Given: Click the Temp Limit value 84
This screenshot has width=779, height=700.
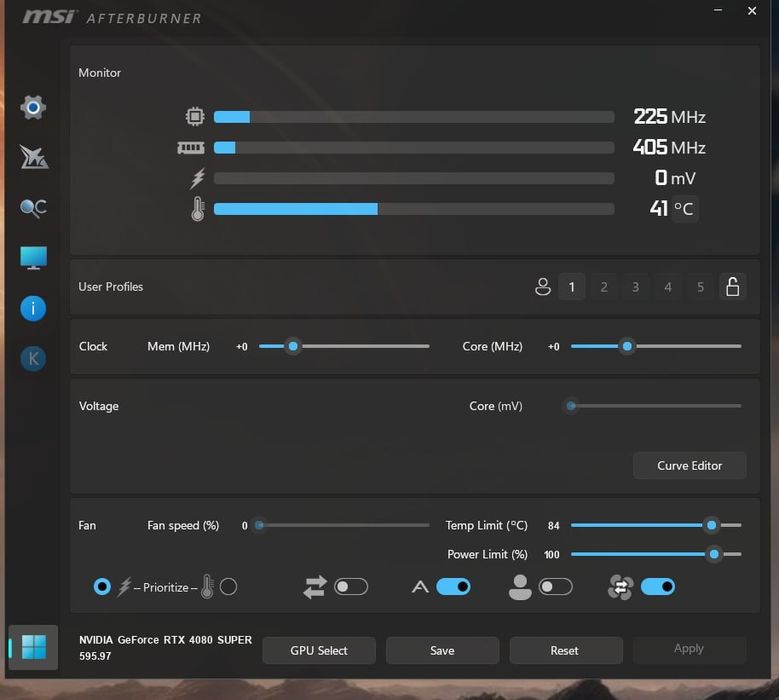Looking at the screenshot, I should (553, 526).
